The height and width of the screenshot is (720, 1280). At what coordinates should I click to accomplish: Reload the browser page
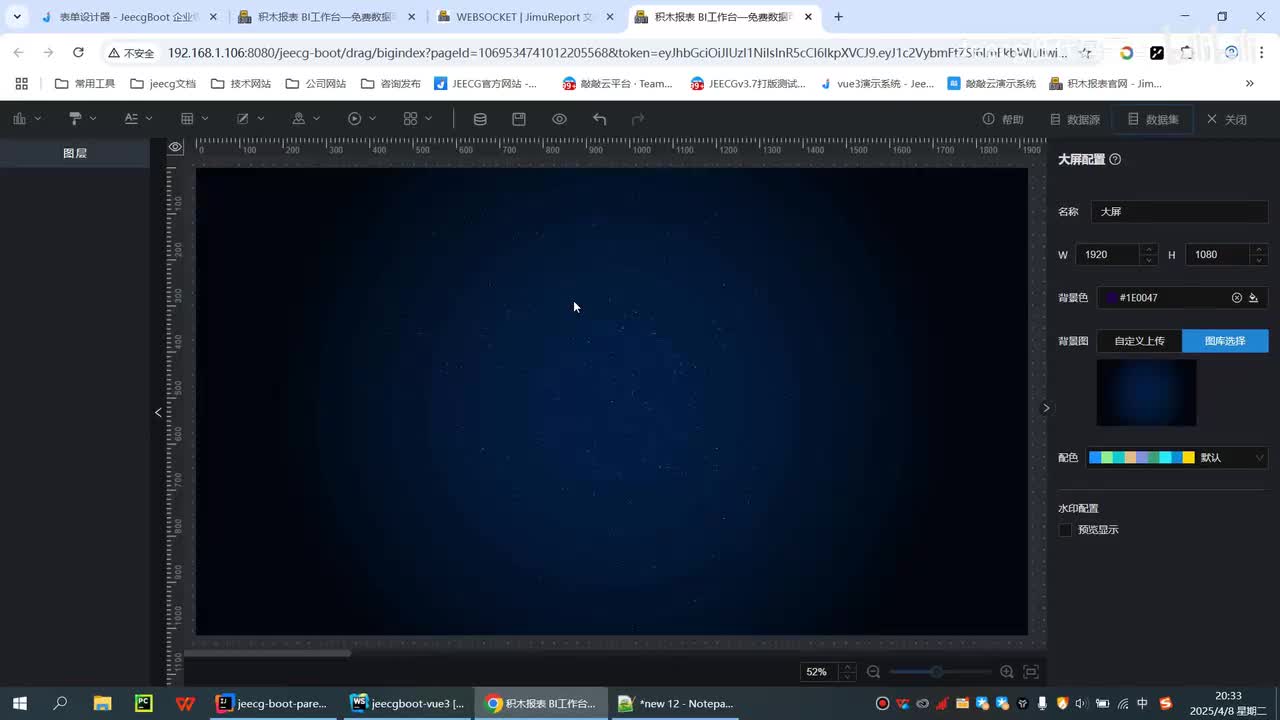pyautogui.click(x=78, y=53)
